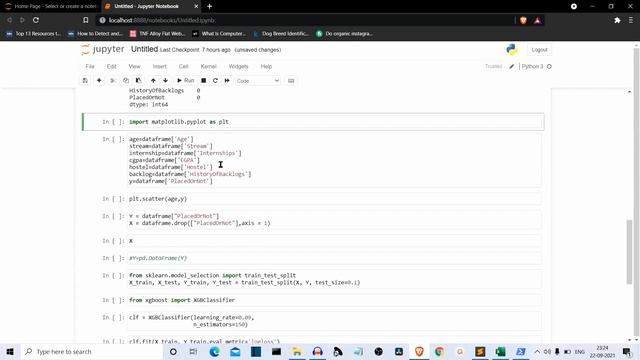Open a new browser tab
Viewport: 640px width, 360px height.
[209, 7]
